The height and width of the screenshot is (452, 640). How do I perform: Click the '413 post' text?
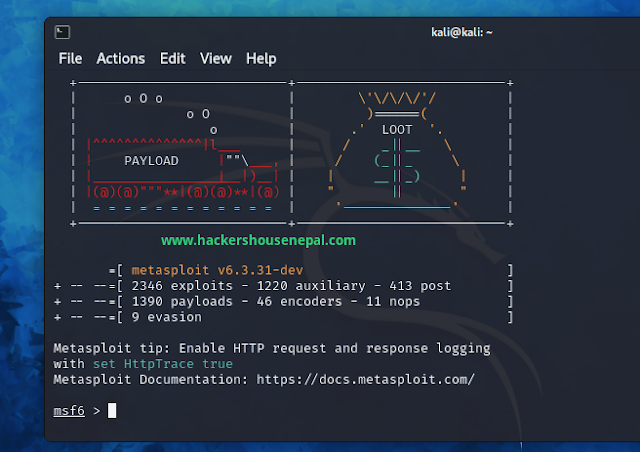coord(420,286)
